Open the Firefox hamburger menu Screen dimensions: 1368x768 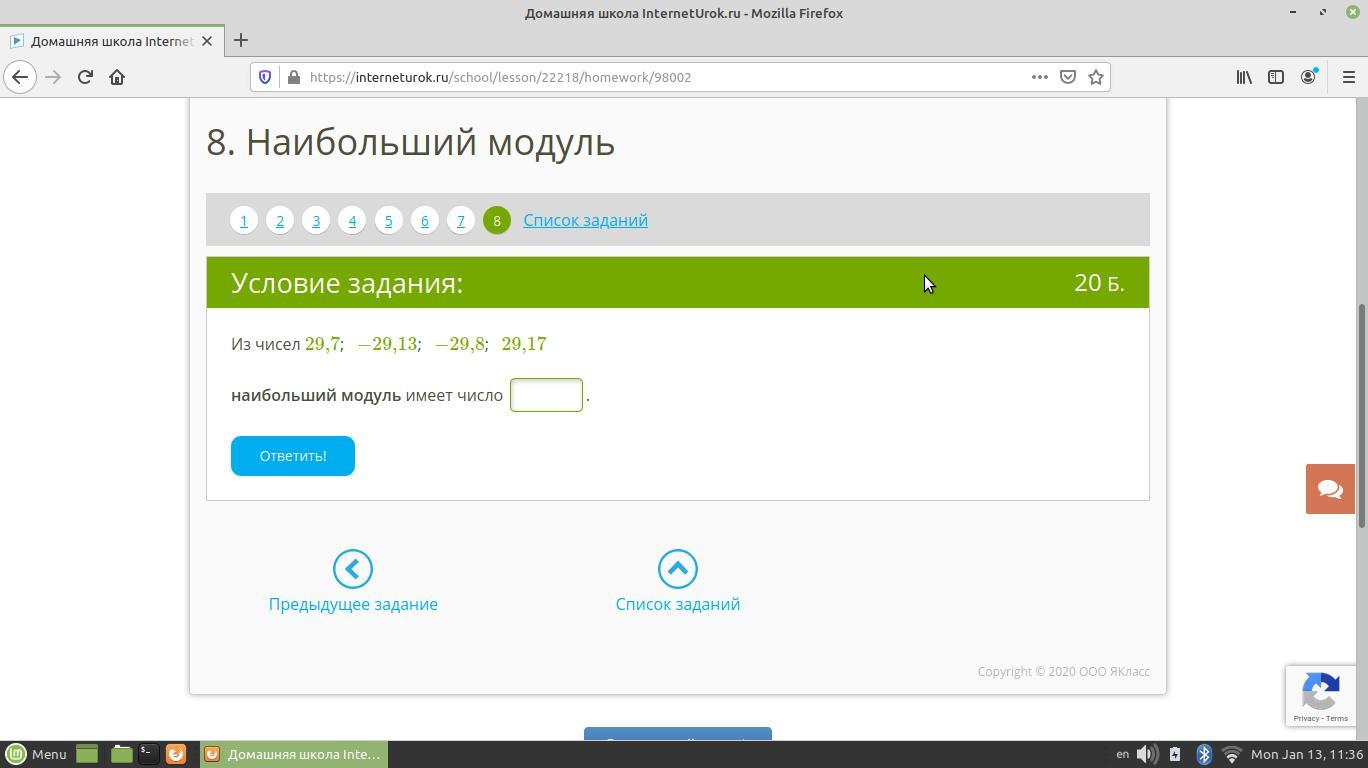(x=1348, y=77)
